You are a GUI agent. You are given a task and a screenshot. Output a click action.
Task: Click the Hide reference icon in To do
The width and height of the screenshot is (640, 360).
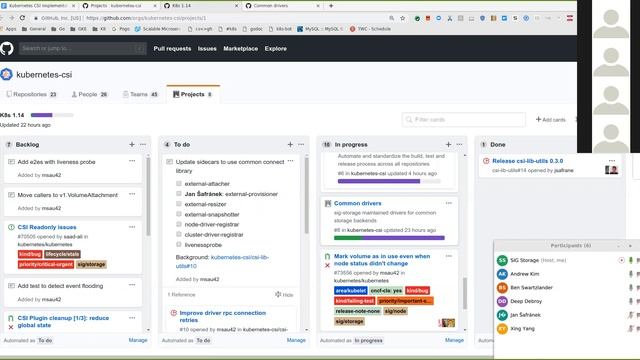tap(278, 294)
